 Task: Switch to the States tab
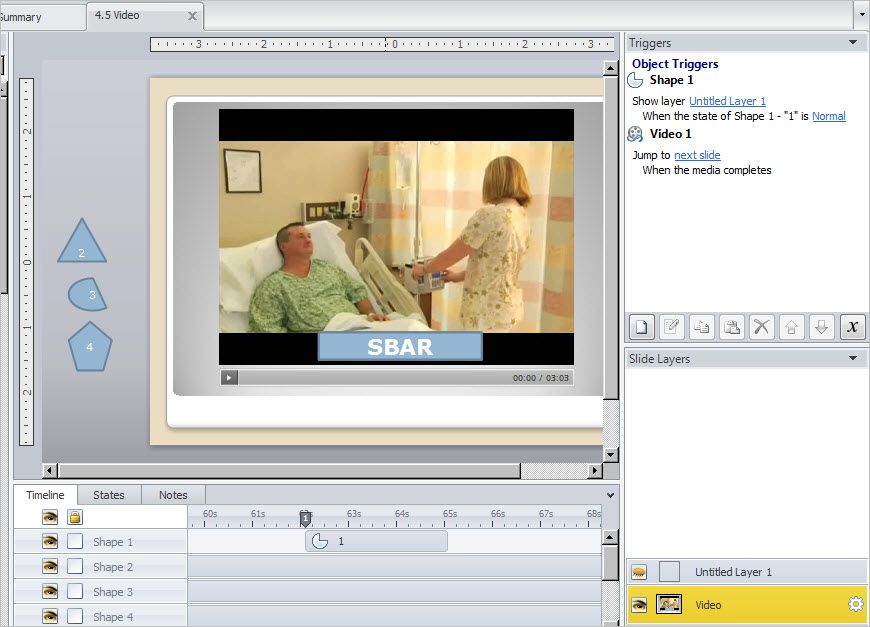(109, 495)
